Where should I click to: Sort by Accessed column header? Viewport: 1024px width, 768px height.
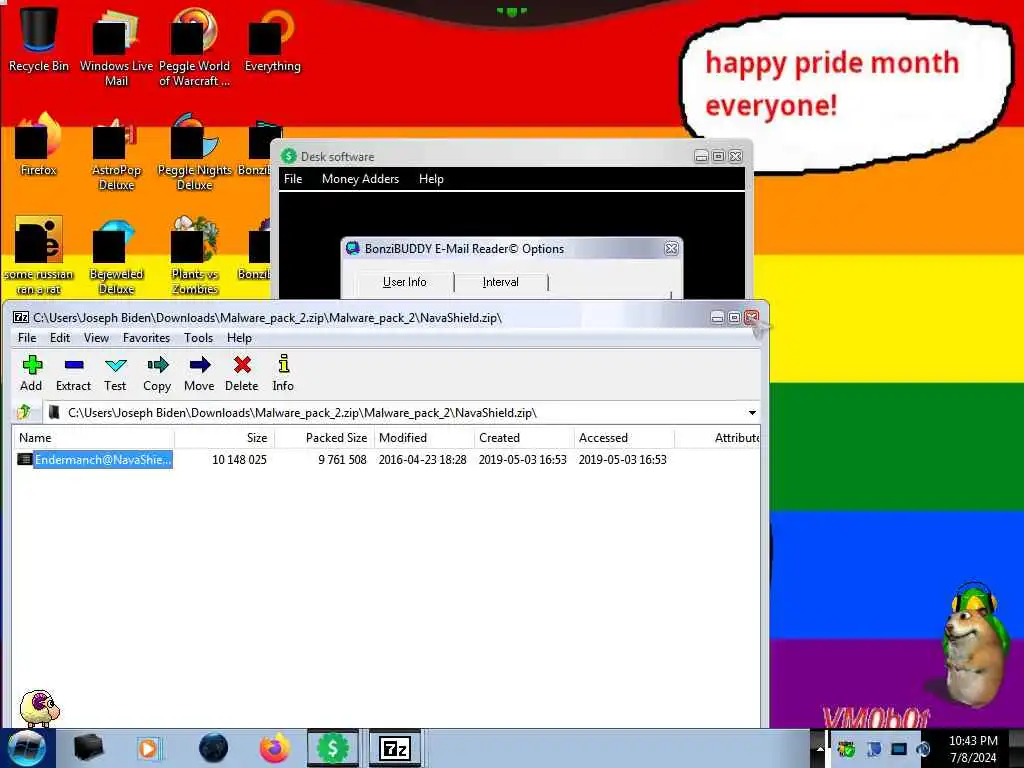tap(624, 438)
